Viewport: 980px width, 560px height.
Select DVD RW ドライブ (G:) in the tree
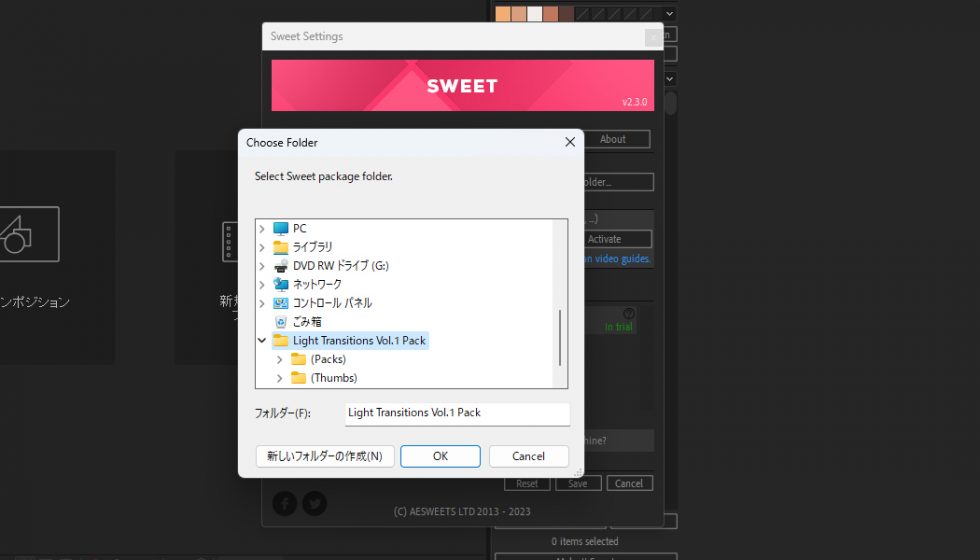pyautogui.click(x=341, y=266)
